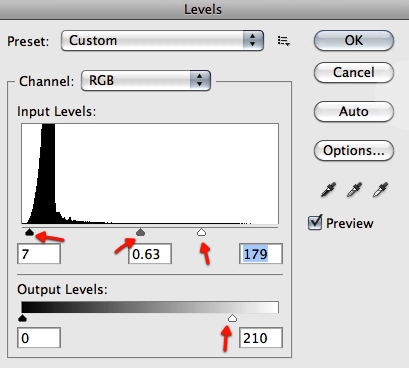409x368 pixels.
Task: Open the Channel dropdown showing RGB
Action: (x=146, y=80)
